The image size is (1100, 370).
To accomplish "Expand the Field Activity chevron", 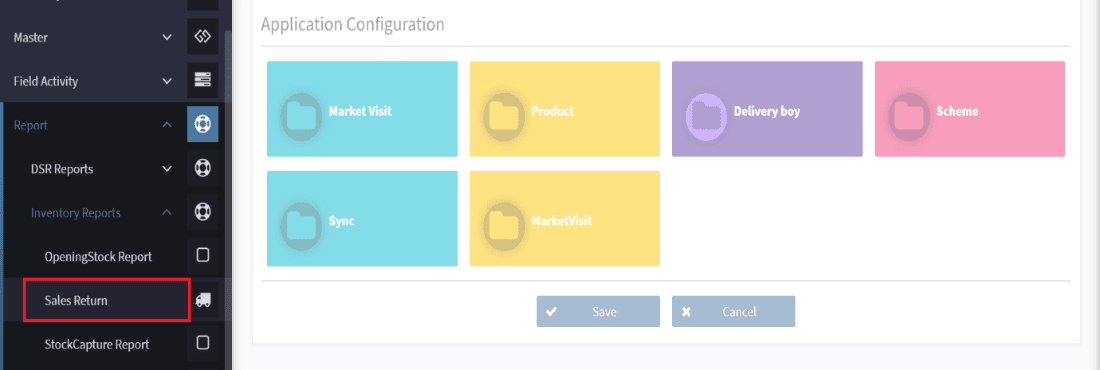I will tap(166, 81).
